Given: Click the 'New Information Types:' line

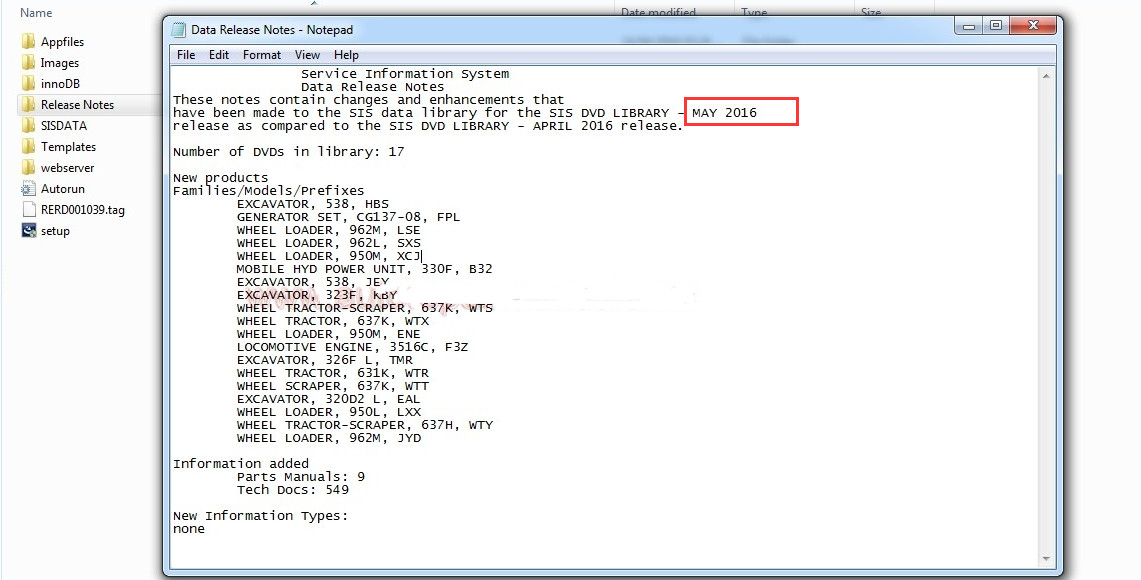Looking at the screenshot, I should (261, 516).
